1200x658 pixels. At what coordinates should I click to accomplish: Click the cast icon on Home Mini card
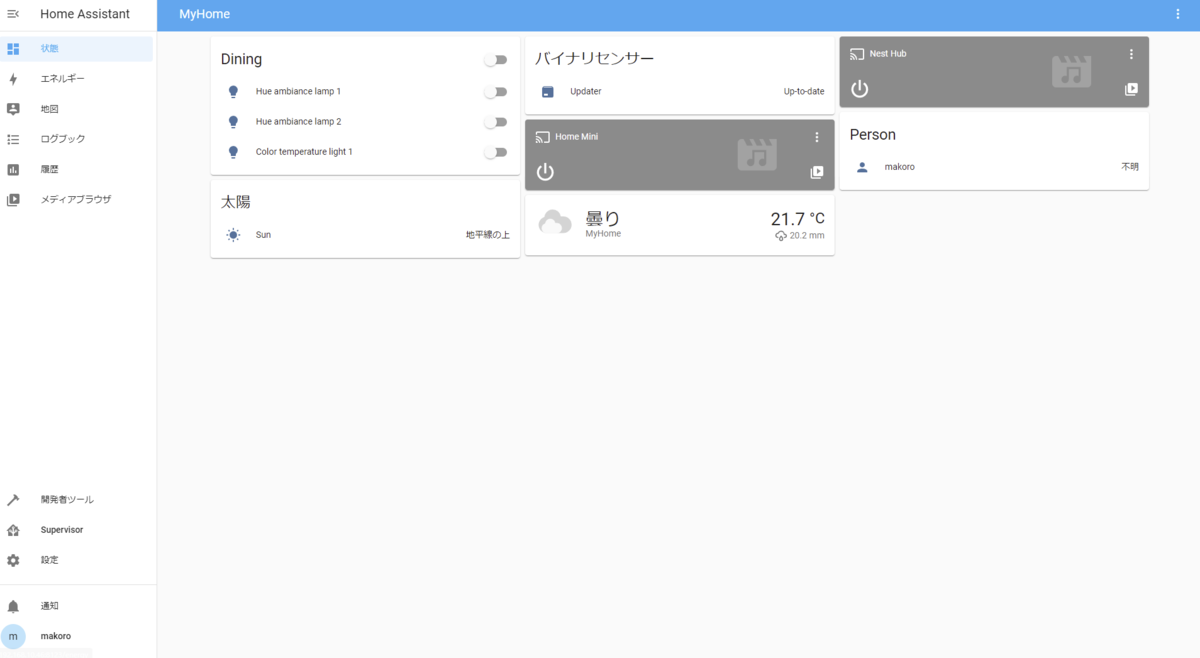click(x=543, y=137)
